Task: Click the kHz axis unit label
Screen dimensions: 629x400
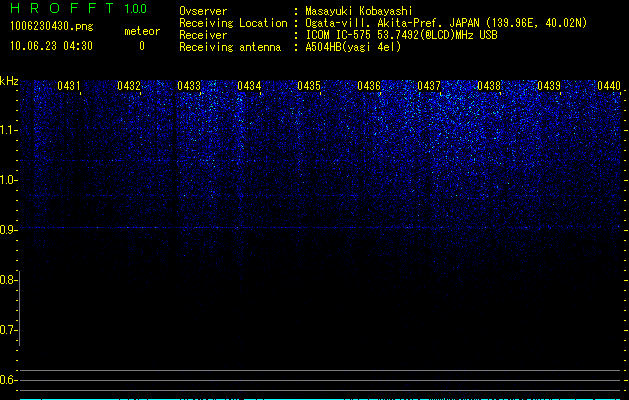Action: [9, 81]
